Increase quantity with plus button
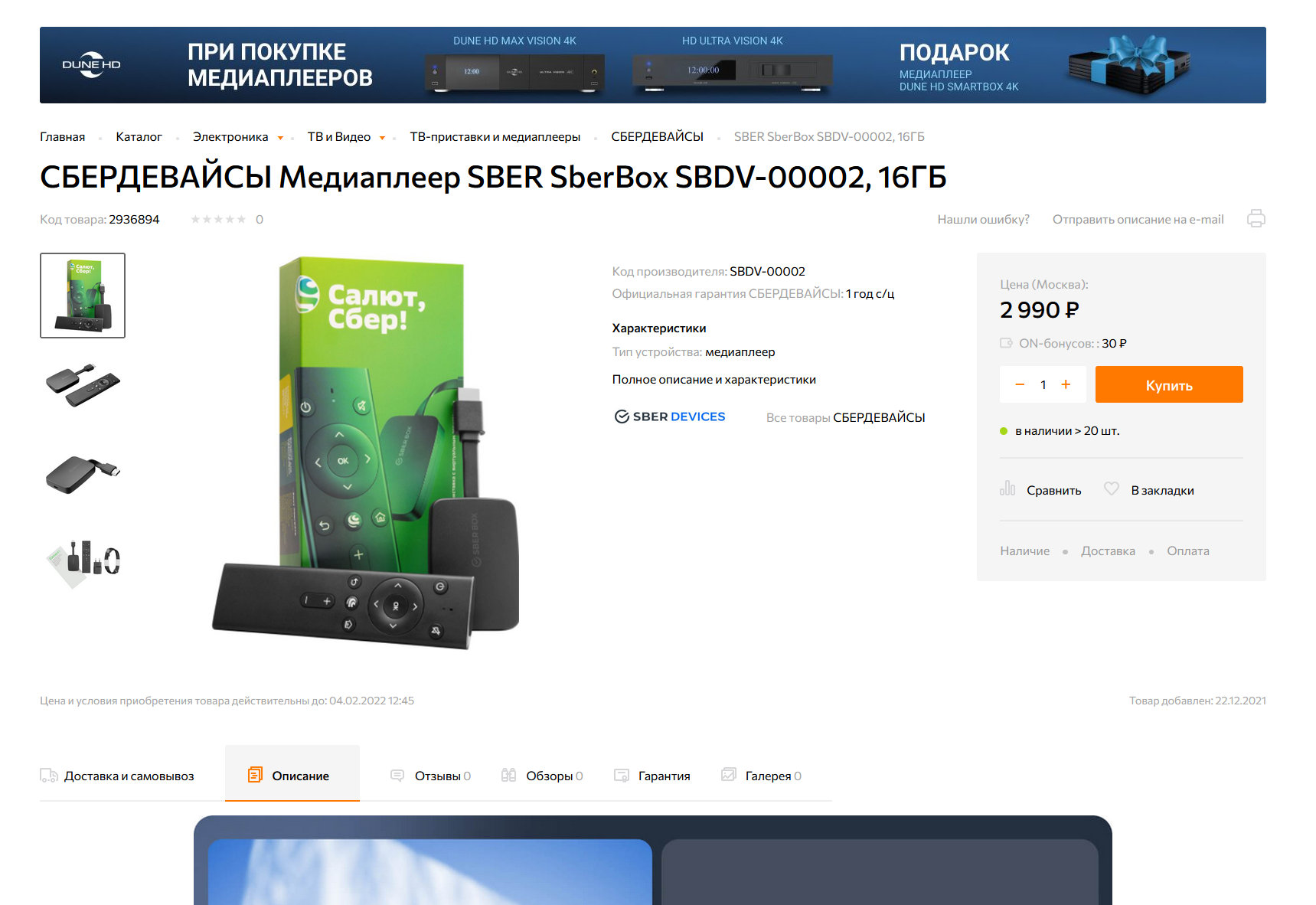Viewport: 1316px width, 905px height. 1066,384
